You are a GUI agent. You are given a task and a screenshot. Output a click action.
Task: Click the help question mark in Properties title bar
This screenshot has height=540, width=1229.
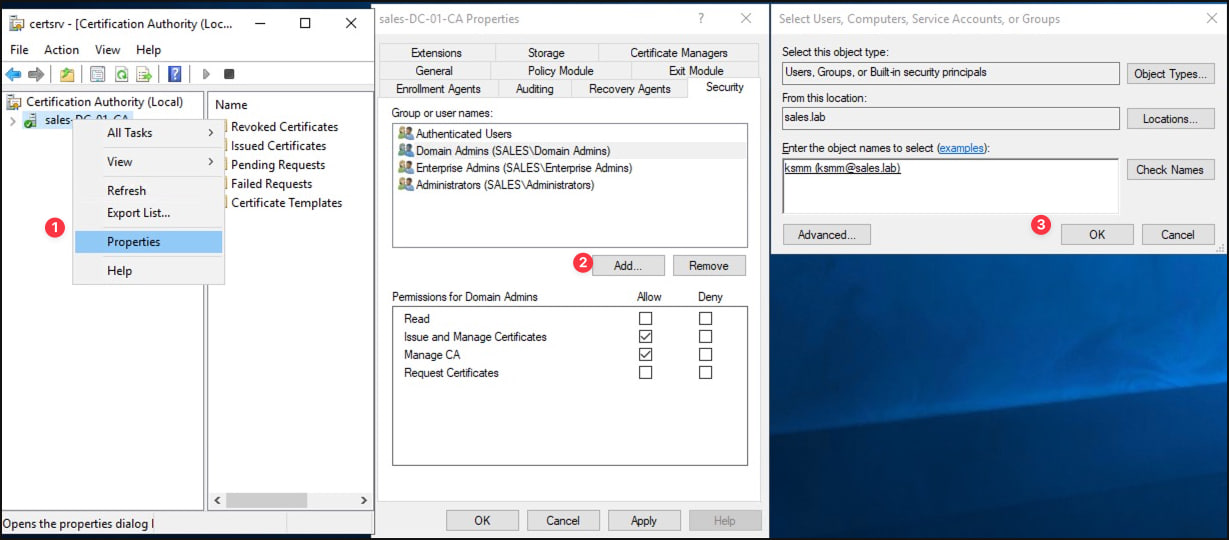[701, 18]
